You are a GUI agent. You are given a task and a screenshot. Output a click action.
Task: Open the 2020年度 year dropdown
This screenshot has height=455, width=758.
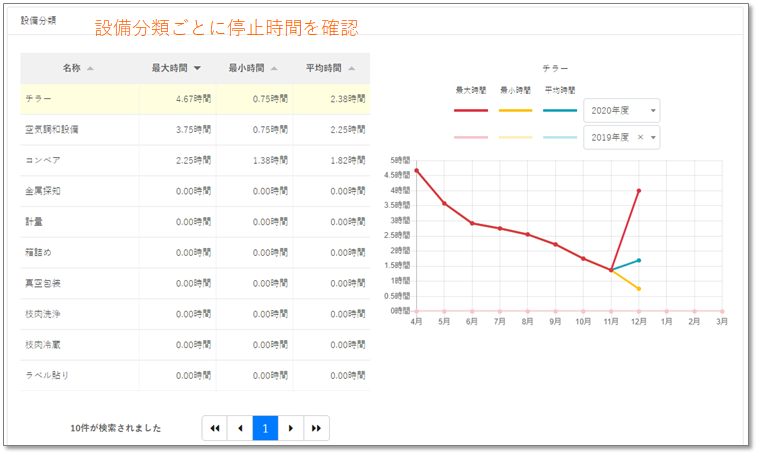pyautogui.click(x=621, y=110)
